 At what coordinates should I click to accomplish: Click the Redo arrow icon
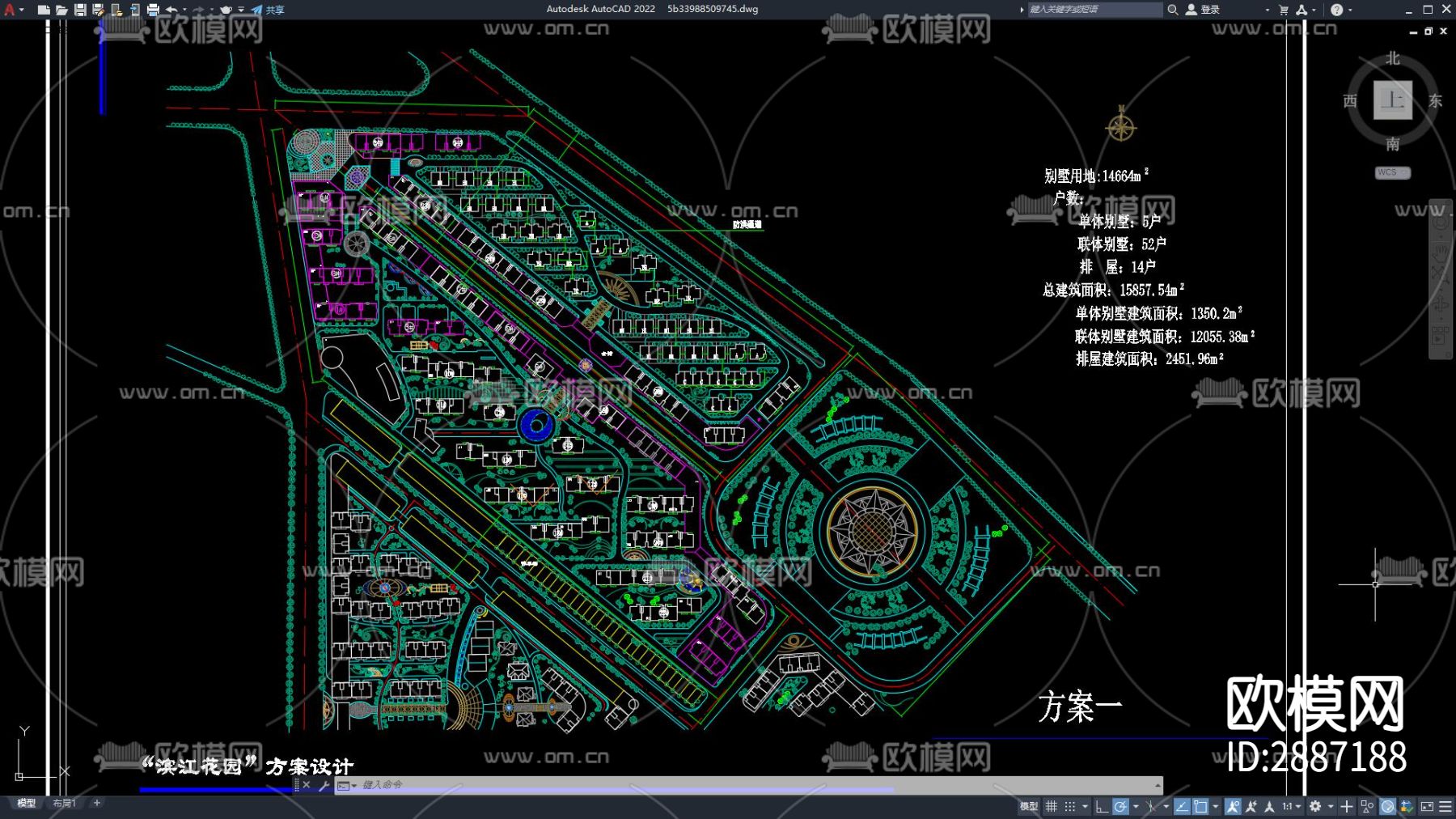[198, 10]
